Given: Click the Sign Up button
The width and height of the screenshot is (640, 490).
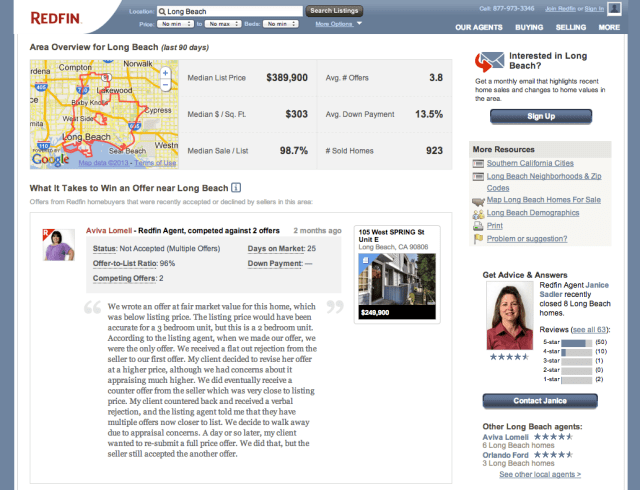Looking at the screenshot, I should coord(541,116).
